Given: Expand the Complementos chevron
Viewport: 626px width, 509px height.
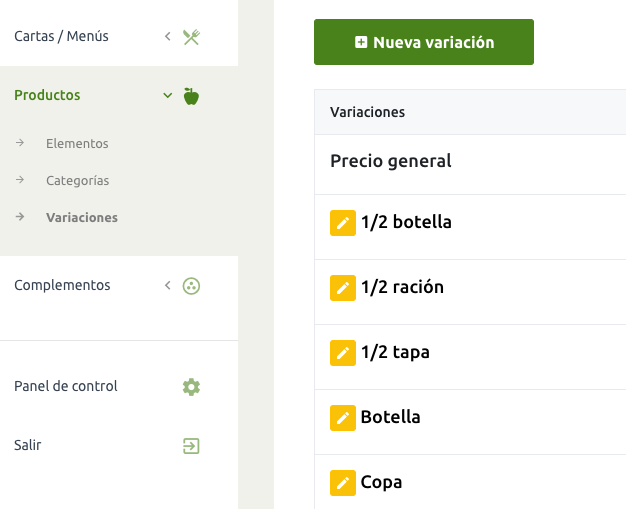Looking at the screenshot, I should [168, 285].
